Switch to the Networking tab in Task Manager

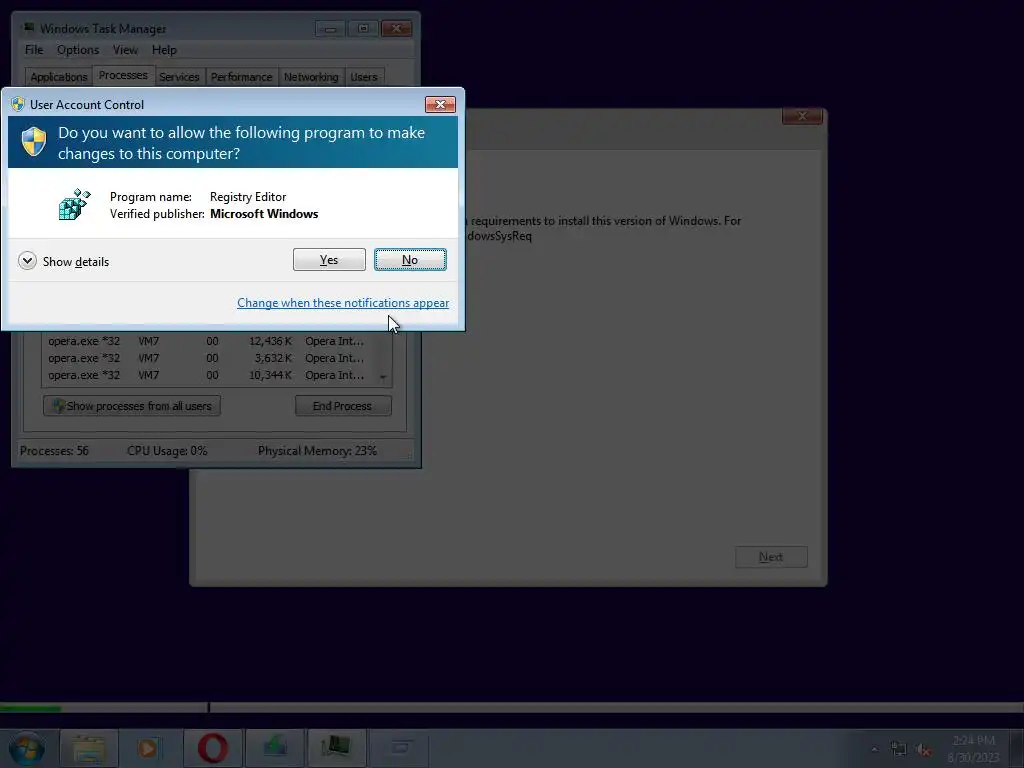click(x=311, y=77)
